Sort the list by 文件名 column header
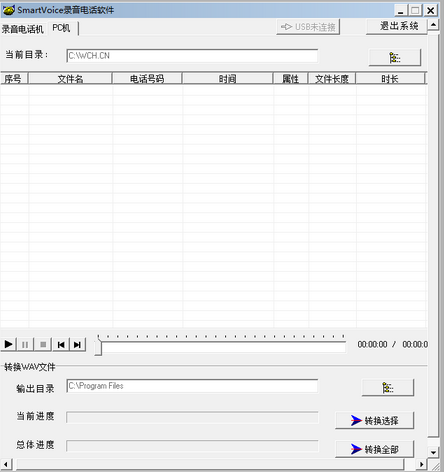This screenshot has width=444, height=472. 70,79
